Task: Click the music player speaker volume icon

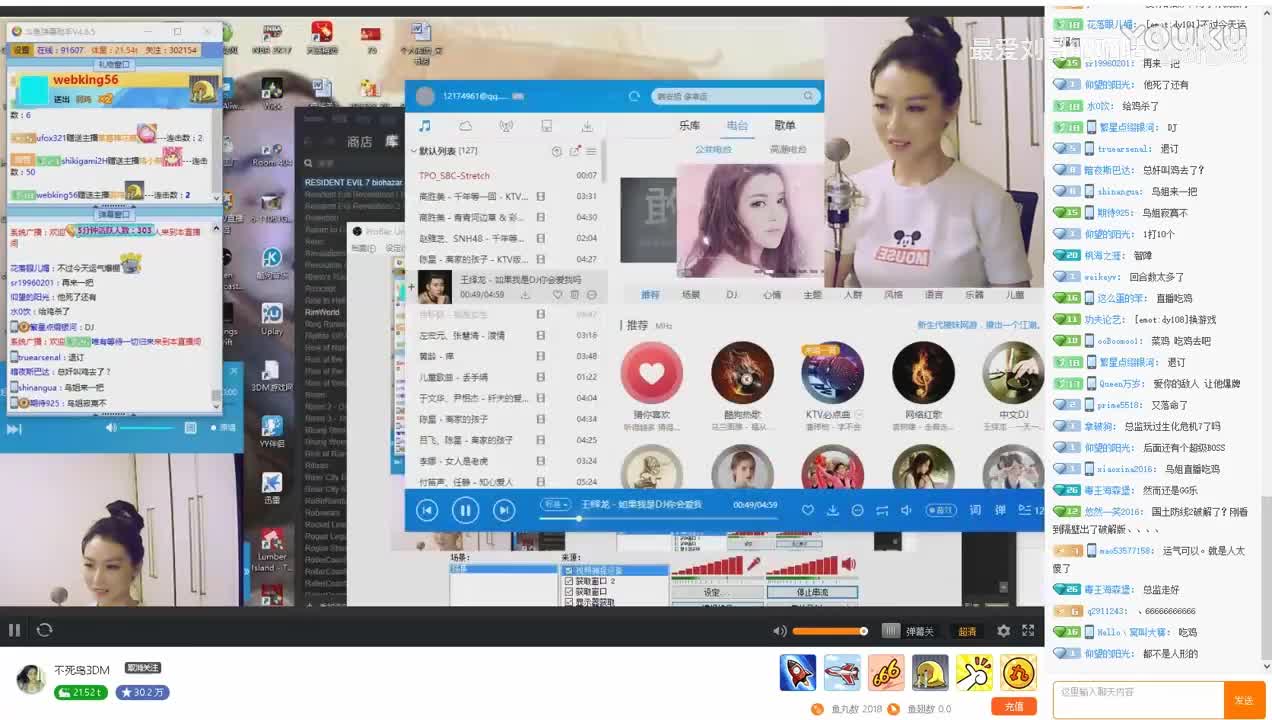Action: [x=906, y=510]
